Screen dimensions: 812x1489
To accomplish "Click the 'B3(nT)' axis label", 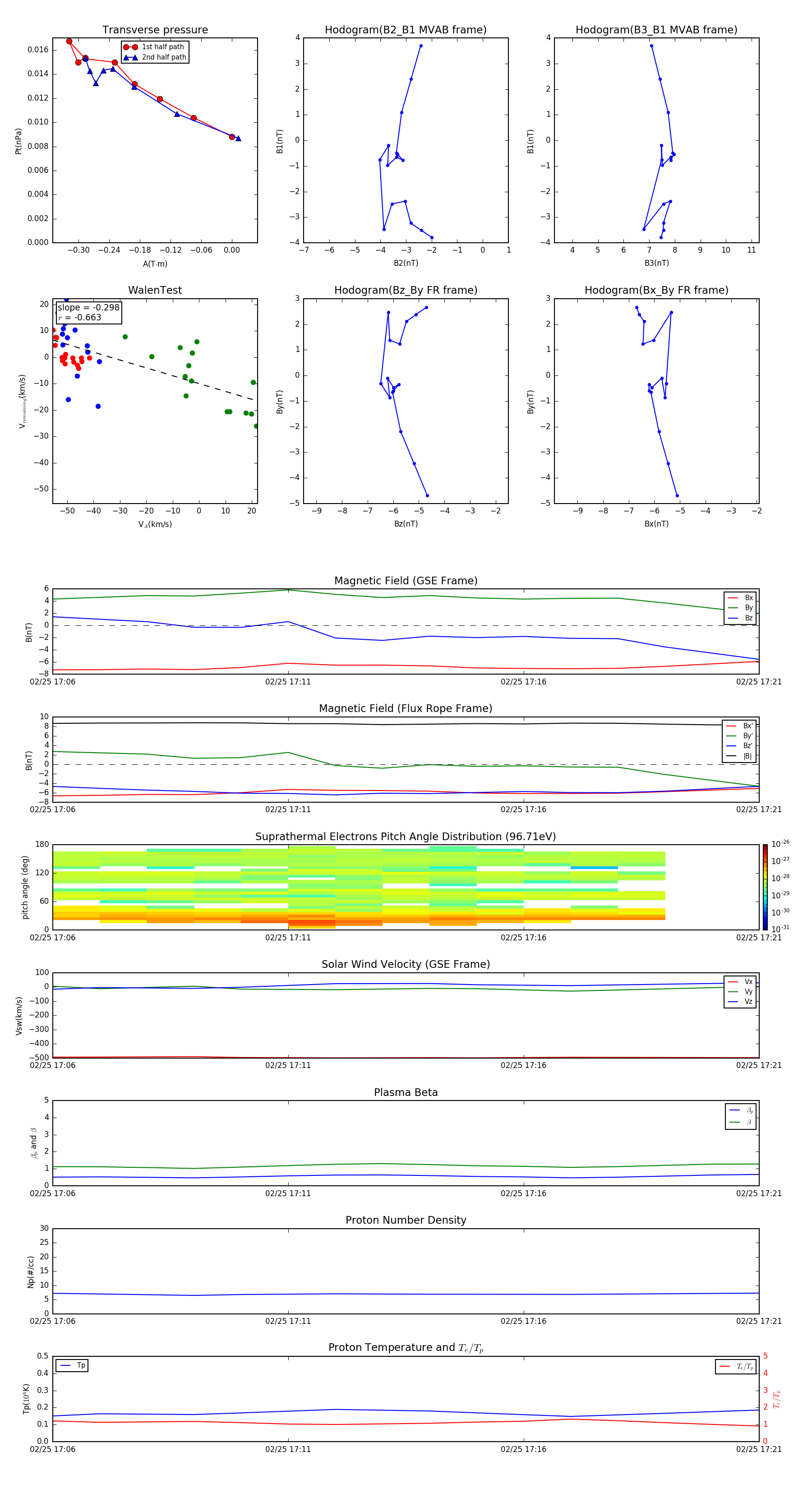I will pyautogui.click(x=656, y=263).
